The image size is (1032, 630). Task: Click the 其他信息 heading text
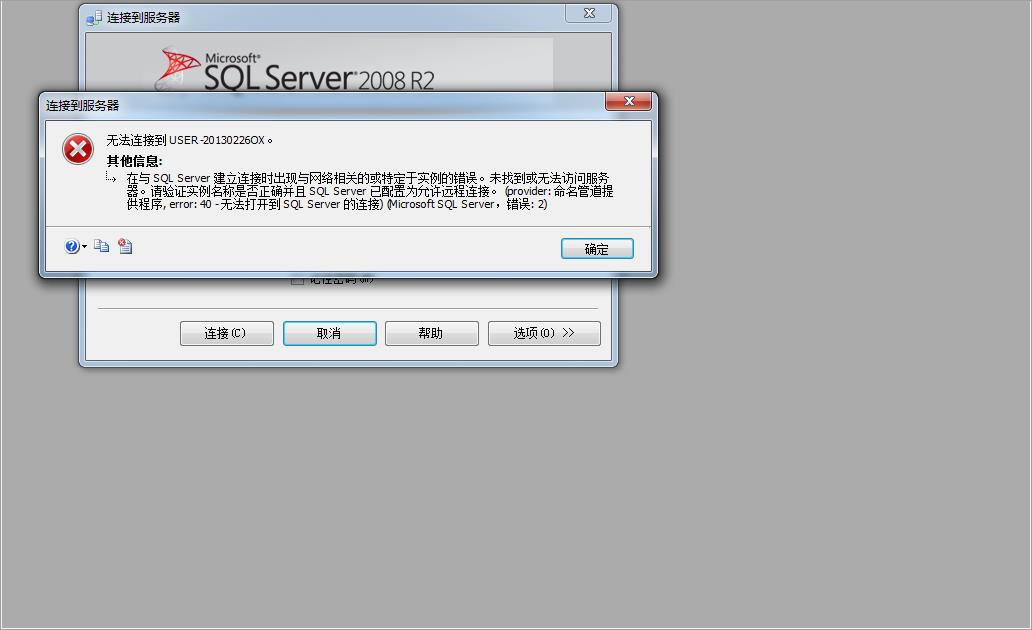pos(134,161)
